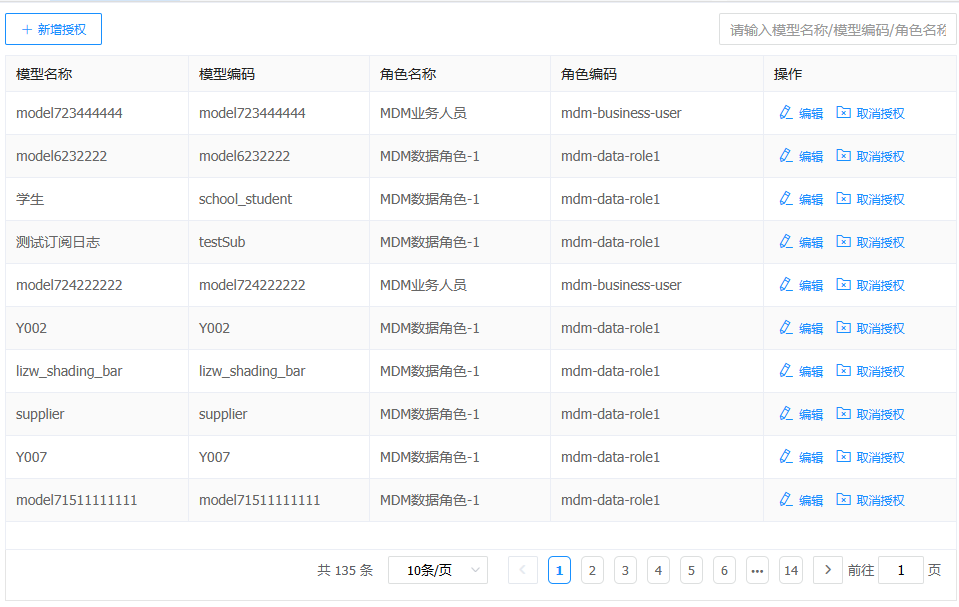
Task: Focus the model name search input field
Action: pyautogui.click(x=837, y=30)
